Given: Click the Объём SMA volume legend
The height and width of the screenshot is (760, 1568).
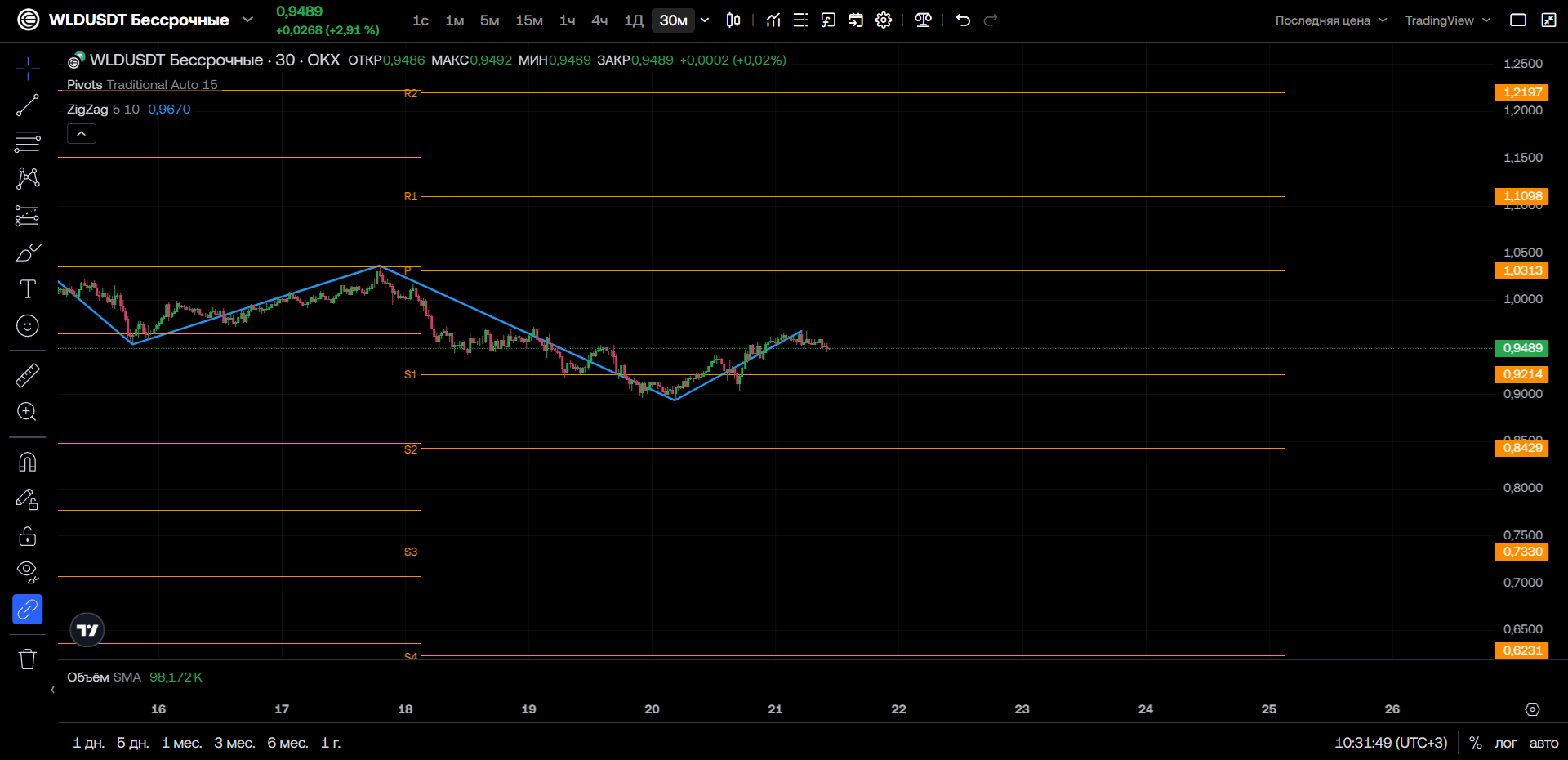Looking at the screenshot, I should [134, 677].
